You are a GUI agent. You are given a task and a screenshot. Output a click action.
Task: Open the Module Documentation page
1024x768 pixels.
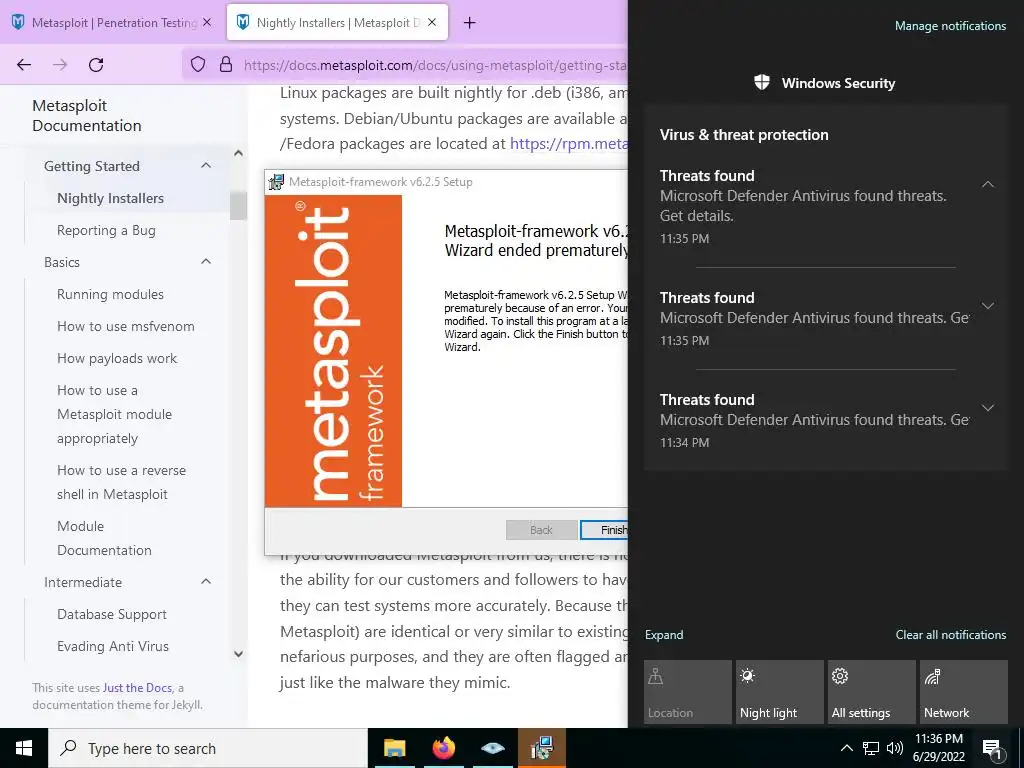coord(104,538)
